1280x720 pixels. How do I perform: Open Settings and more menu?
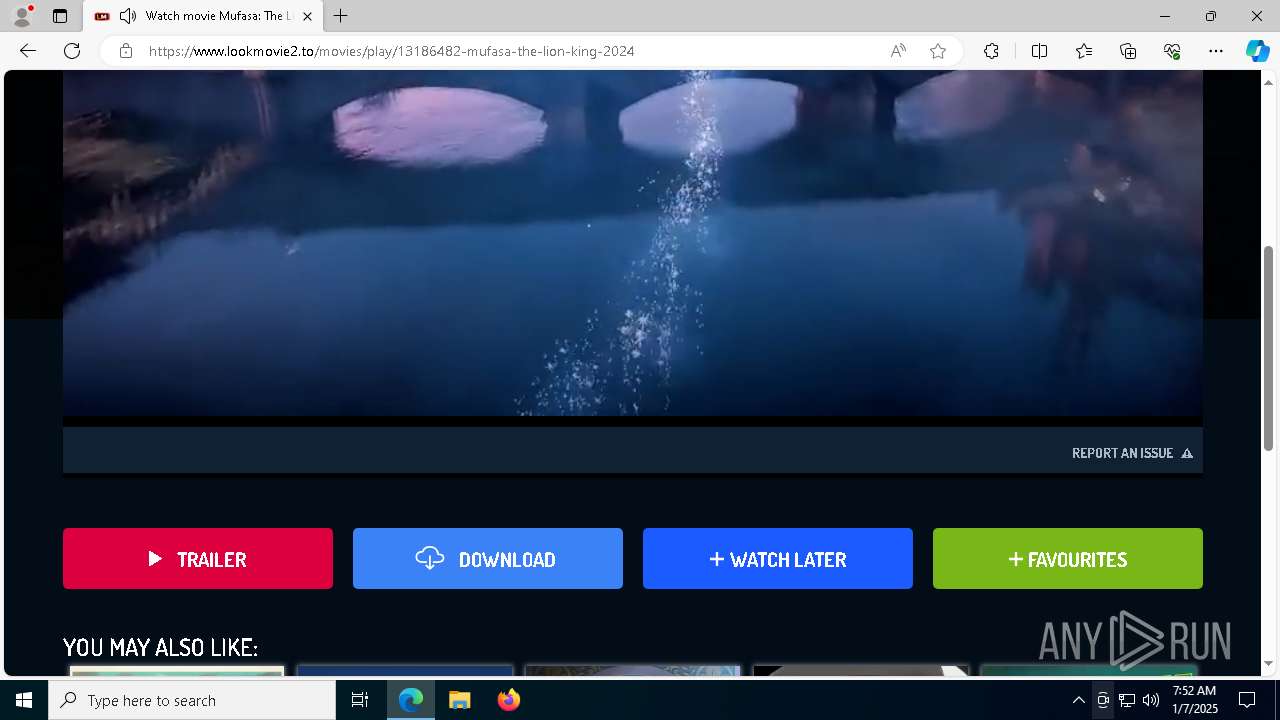tap(1216, 51)
